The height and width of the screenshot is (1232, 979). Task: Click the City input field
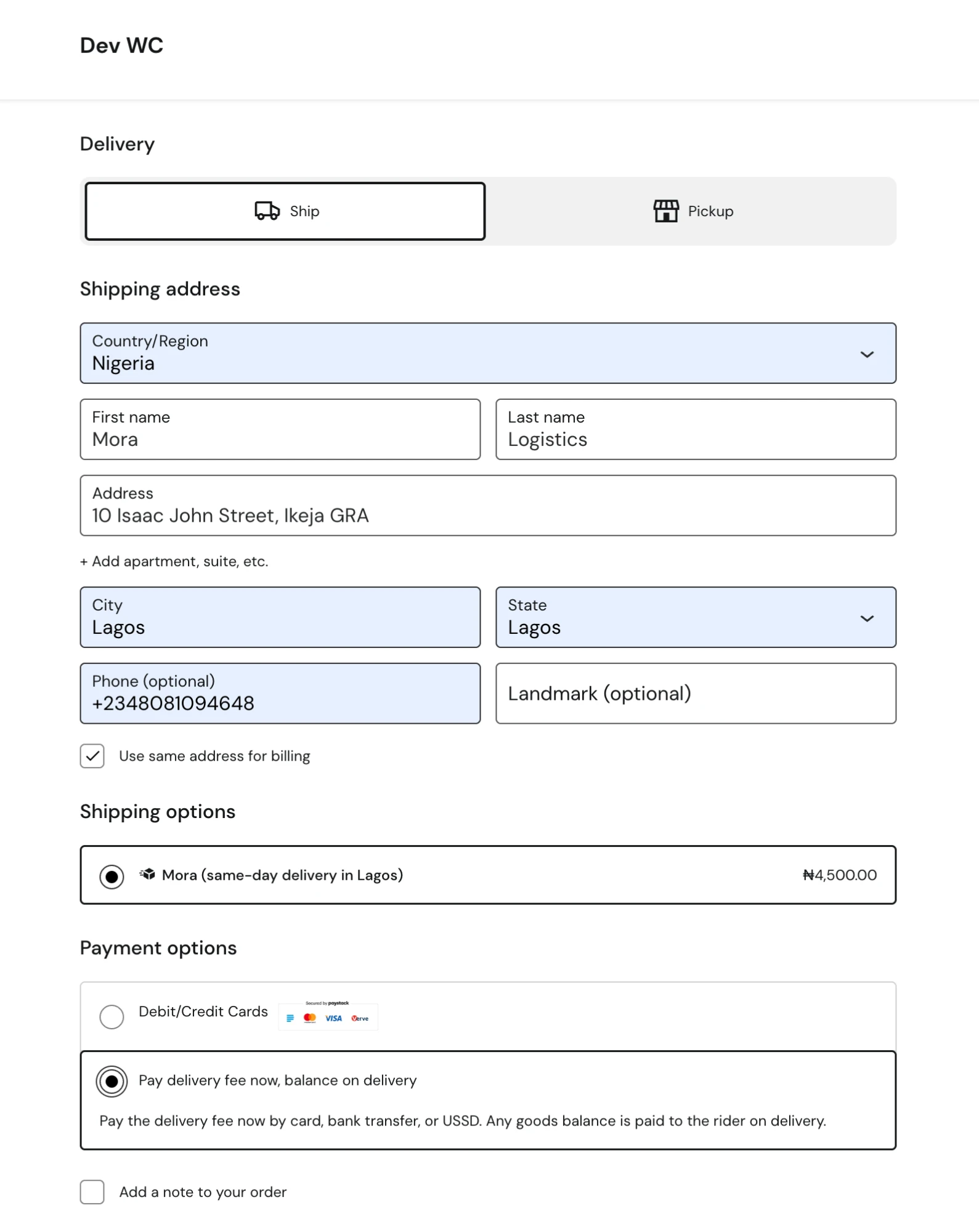(280, 617)
